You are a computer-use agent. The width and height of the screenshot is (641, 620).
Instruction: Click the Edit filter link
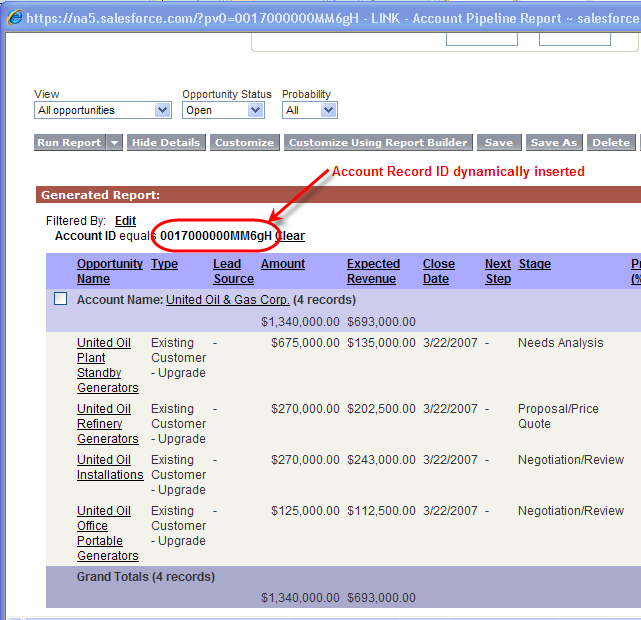(x=125, y=221)
